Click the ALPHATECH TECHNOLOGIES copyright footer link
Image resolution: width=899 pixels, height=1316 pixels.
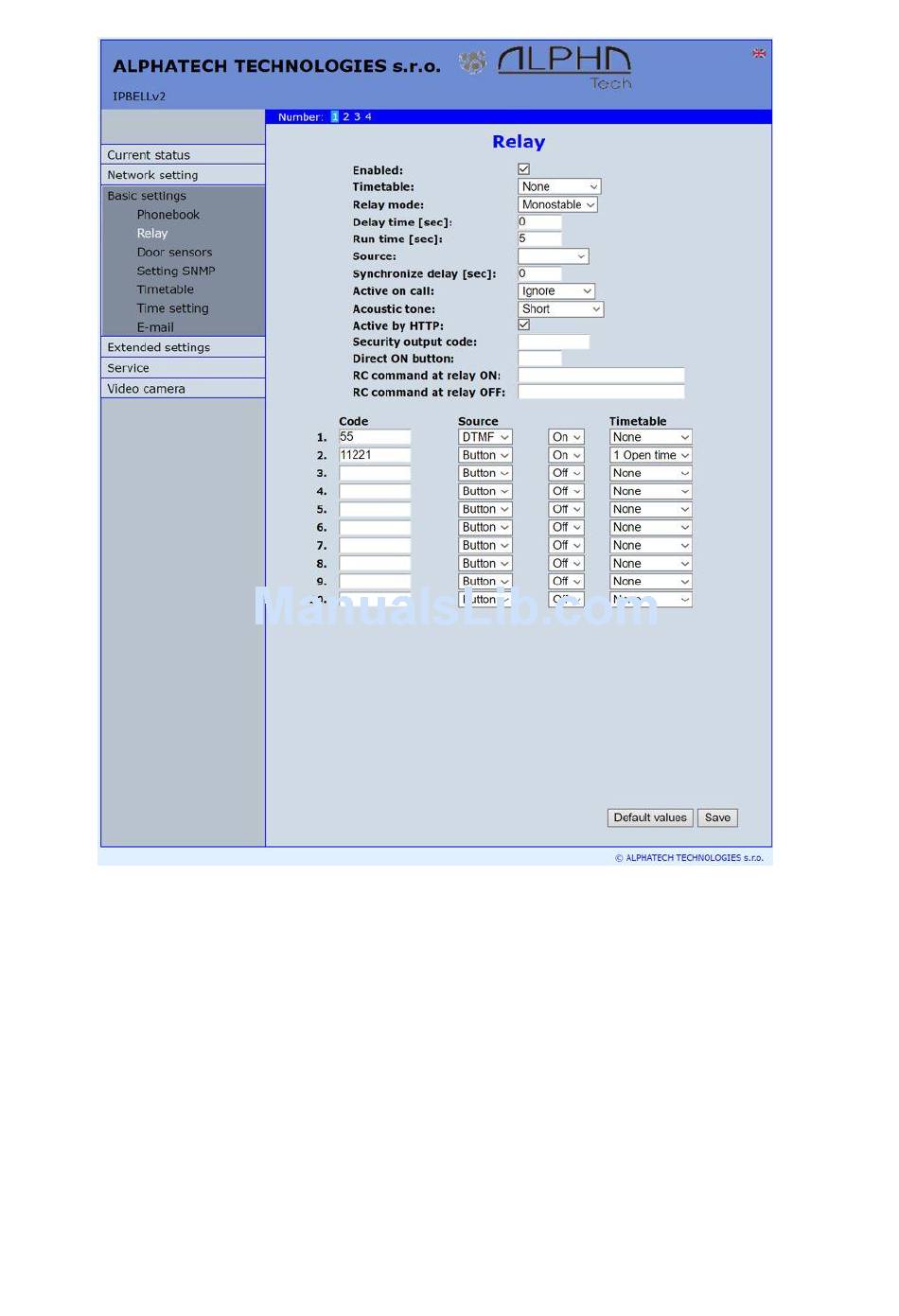pos(689,858)
